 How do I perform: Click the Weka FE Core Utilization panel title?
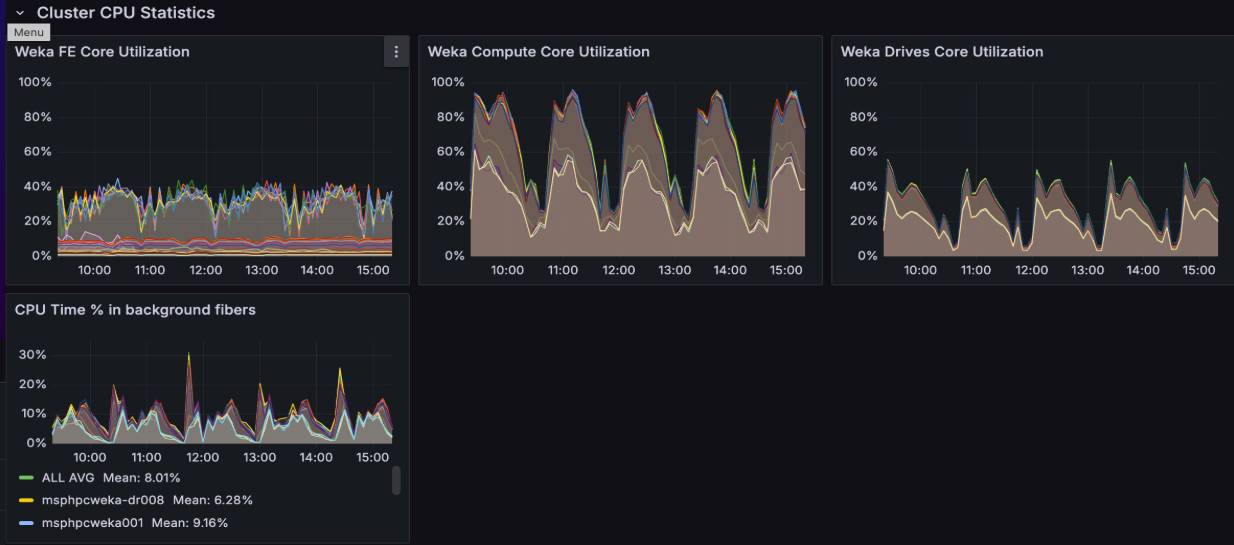[x=102, y=52]
